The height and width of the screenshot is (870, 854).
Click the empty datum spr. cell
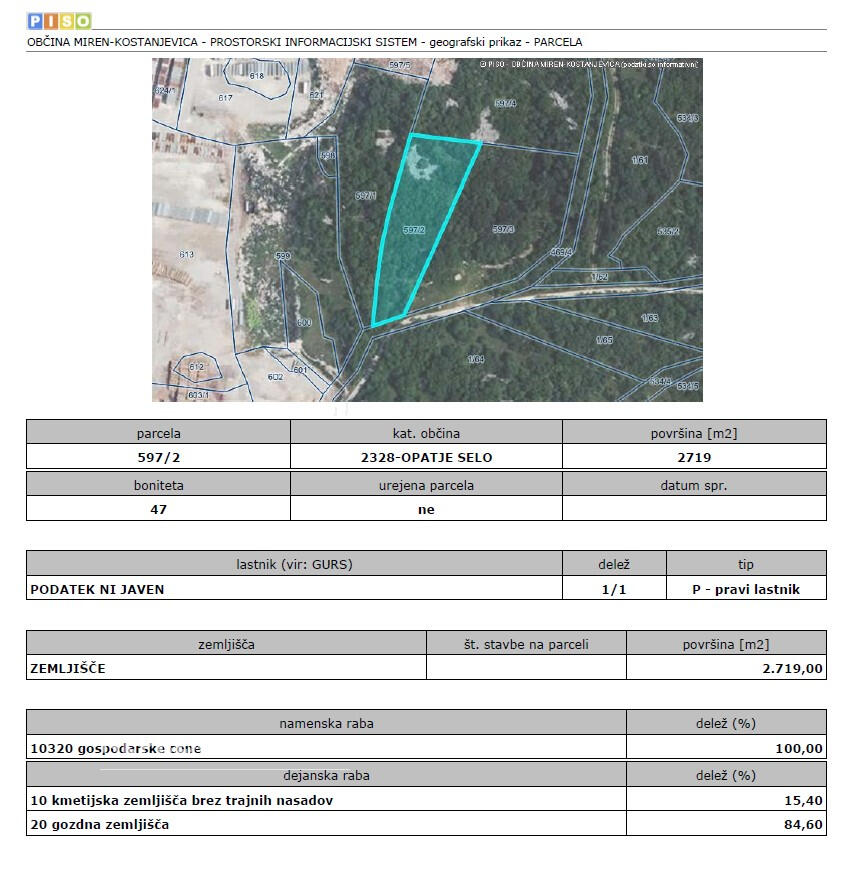pyautogui.click(x=694, y=508)
